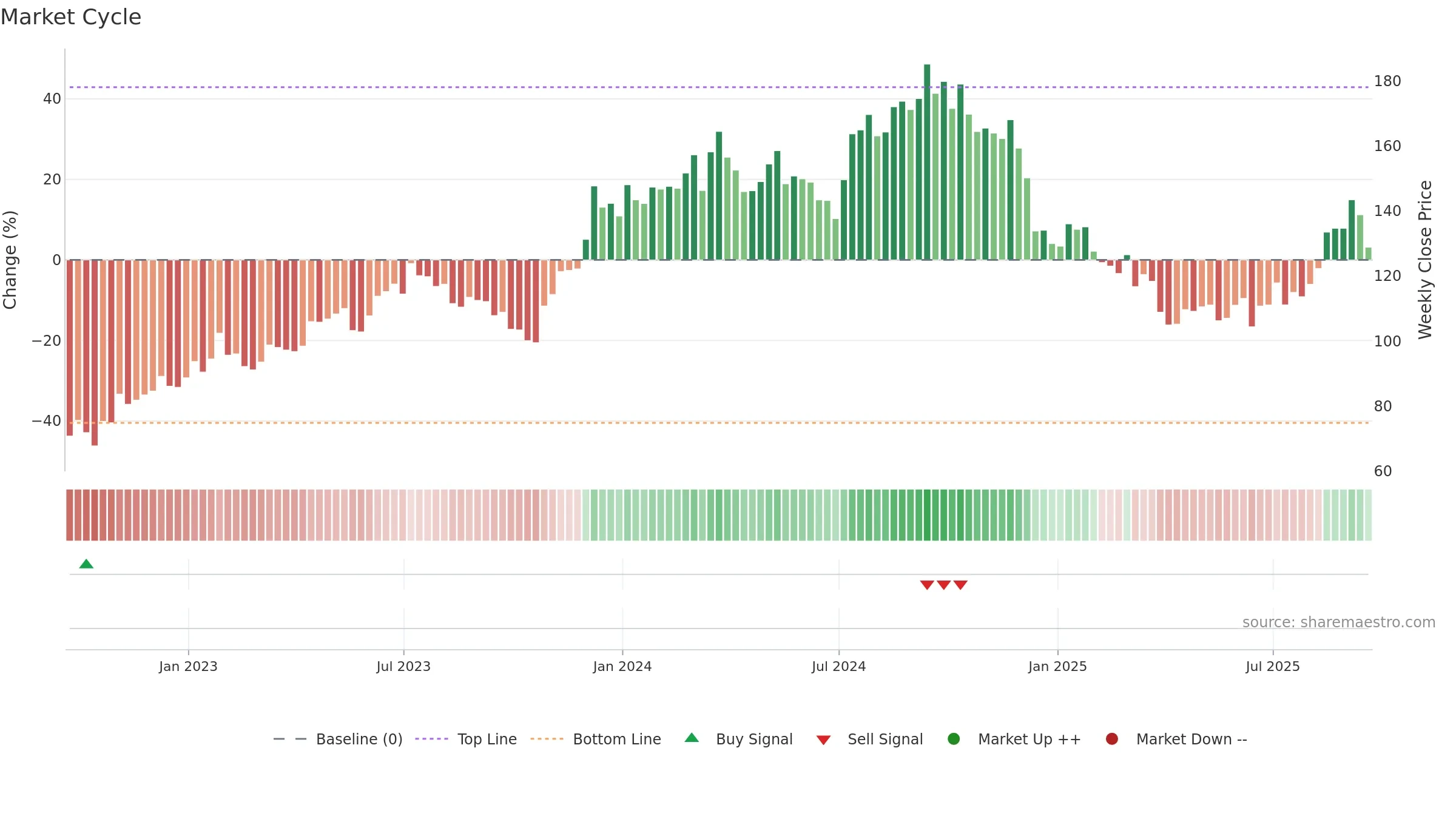This screenshot has height=819, width=1456.
Task: Click the green buy signal marker on the chart
Action: (x=86, y=564)
